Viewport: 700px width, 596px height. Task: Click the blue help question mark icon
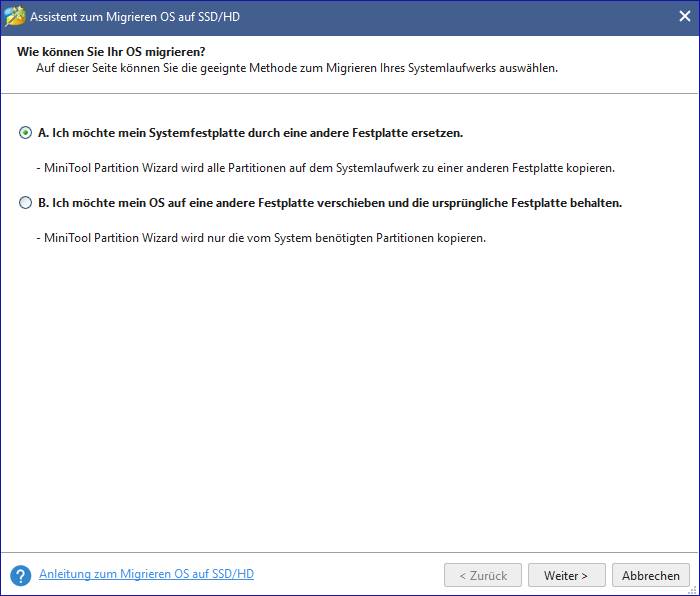pyautogui.click(x=21, y=575)
